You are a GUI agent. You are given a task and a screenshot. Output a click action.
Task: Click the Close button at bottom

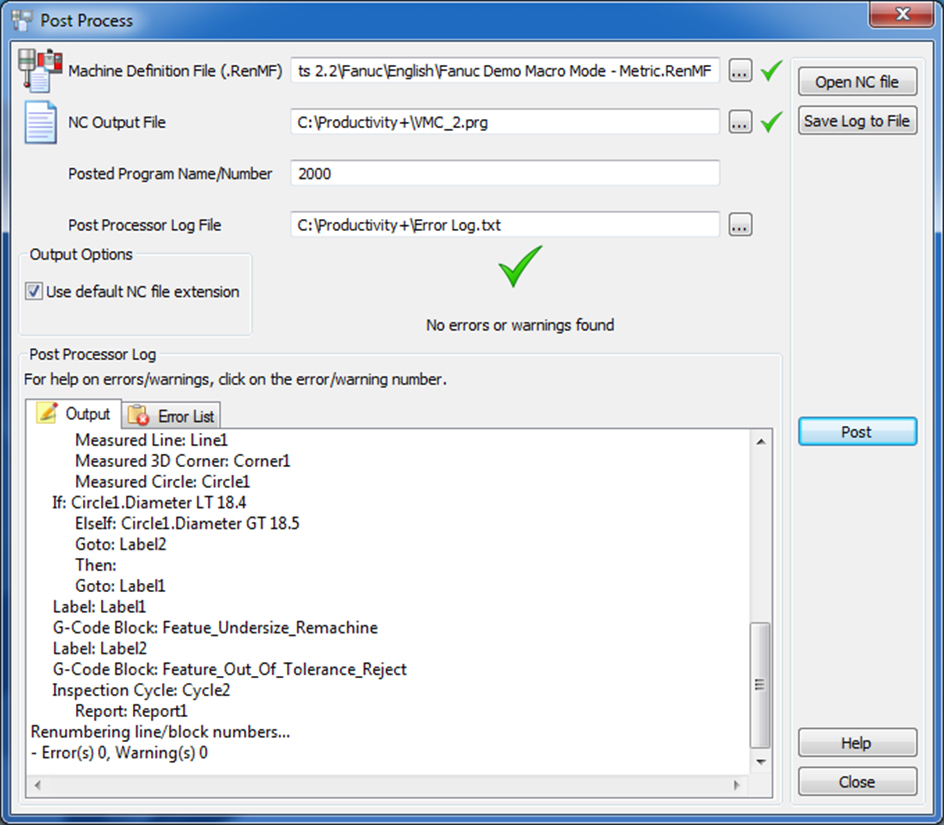coord(857,782)
